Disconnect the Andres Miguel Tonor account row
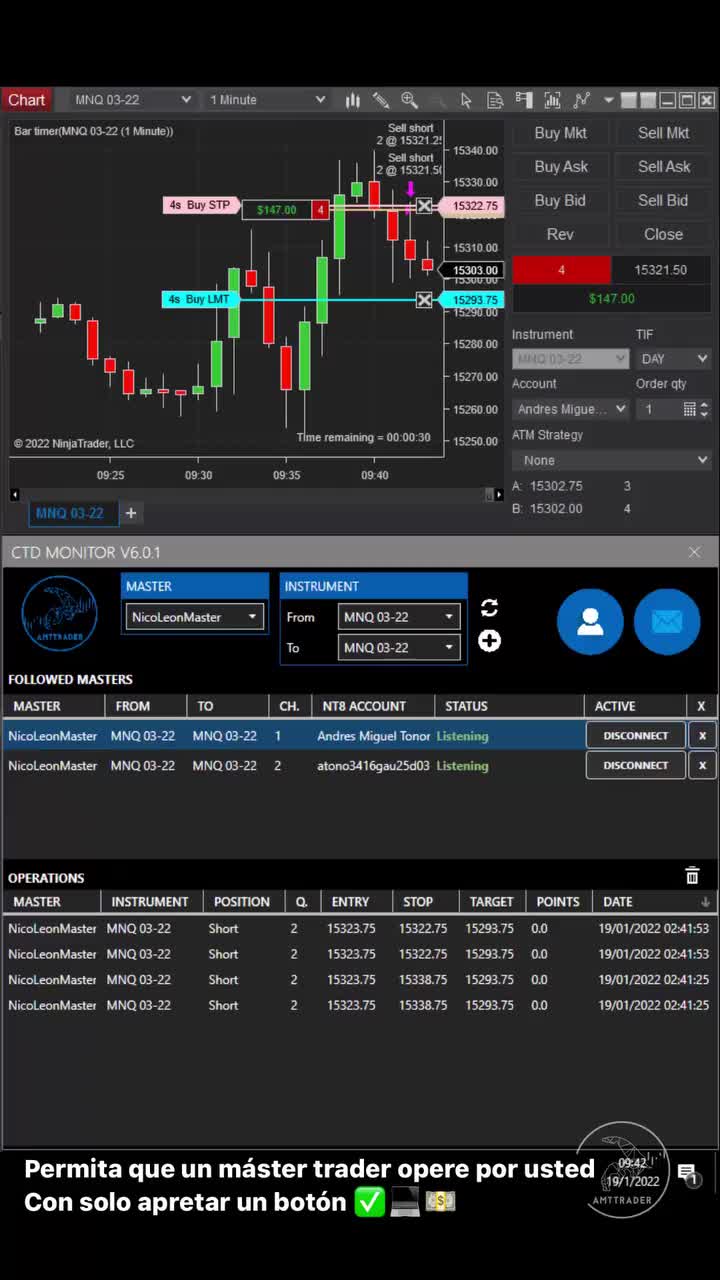720x1280 pixels. pos(636,735)
